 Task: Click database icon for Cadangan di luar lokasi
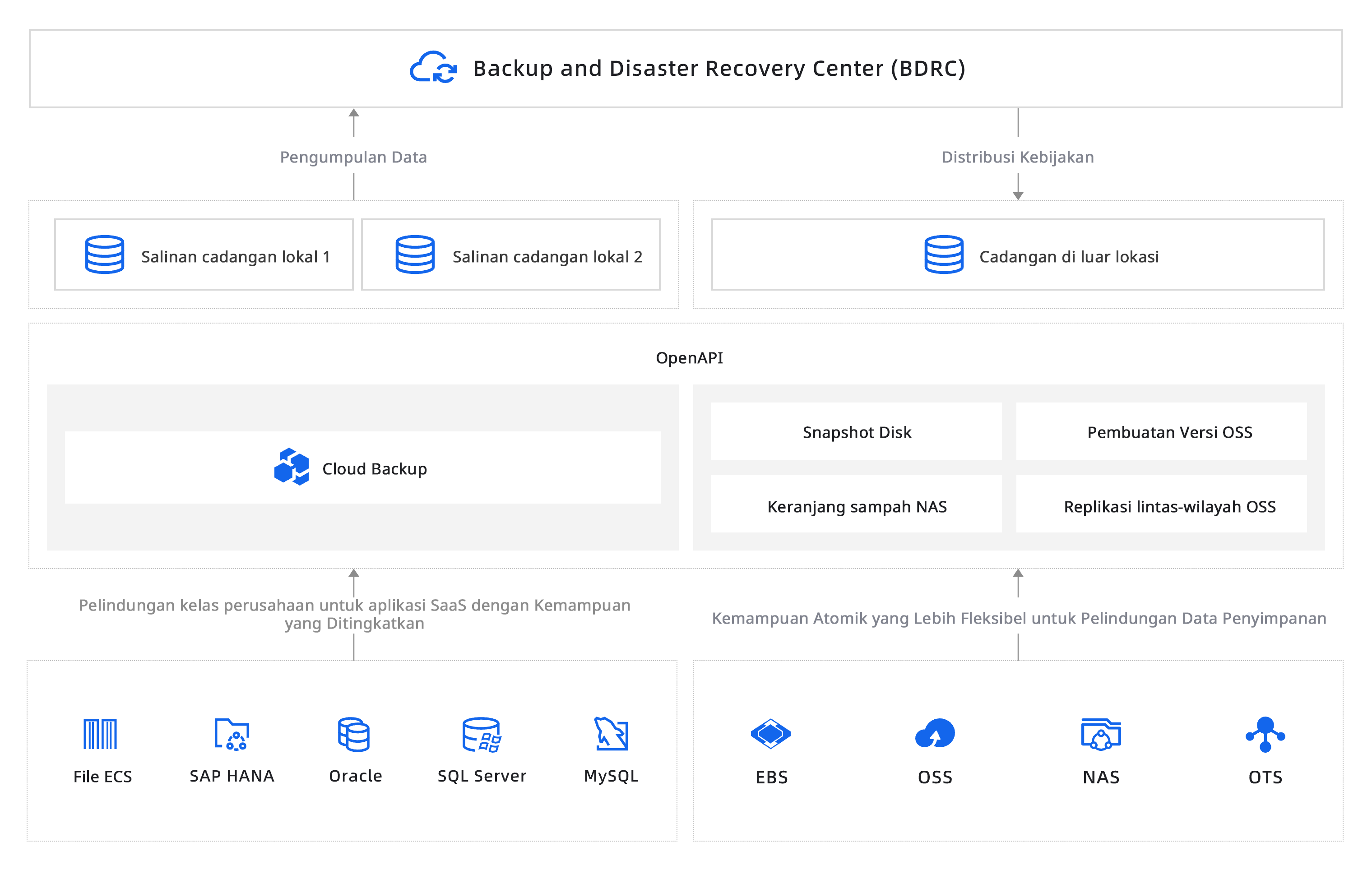[x=944, y=255]
